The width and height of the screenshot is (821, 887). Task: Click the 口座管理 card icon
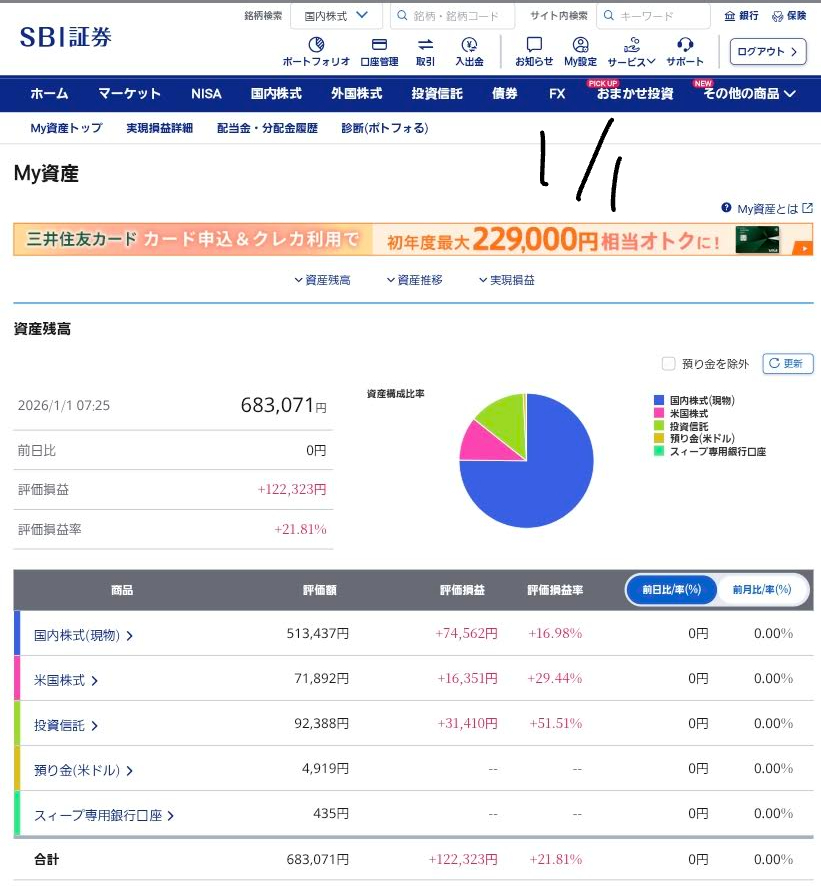(379, 45)
